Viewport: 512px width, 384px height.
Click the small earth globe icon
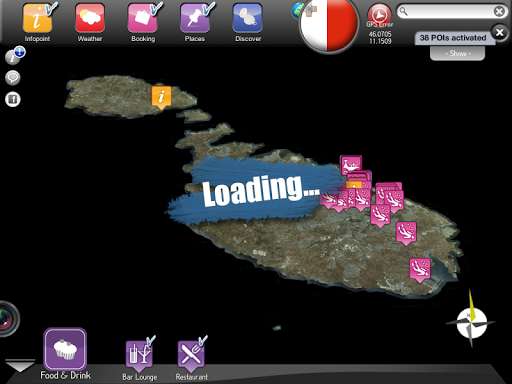(296, 10)
